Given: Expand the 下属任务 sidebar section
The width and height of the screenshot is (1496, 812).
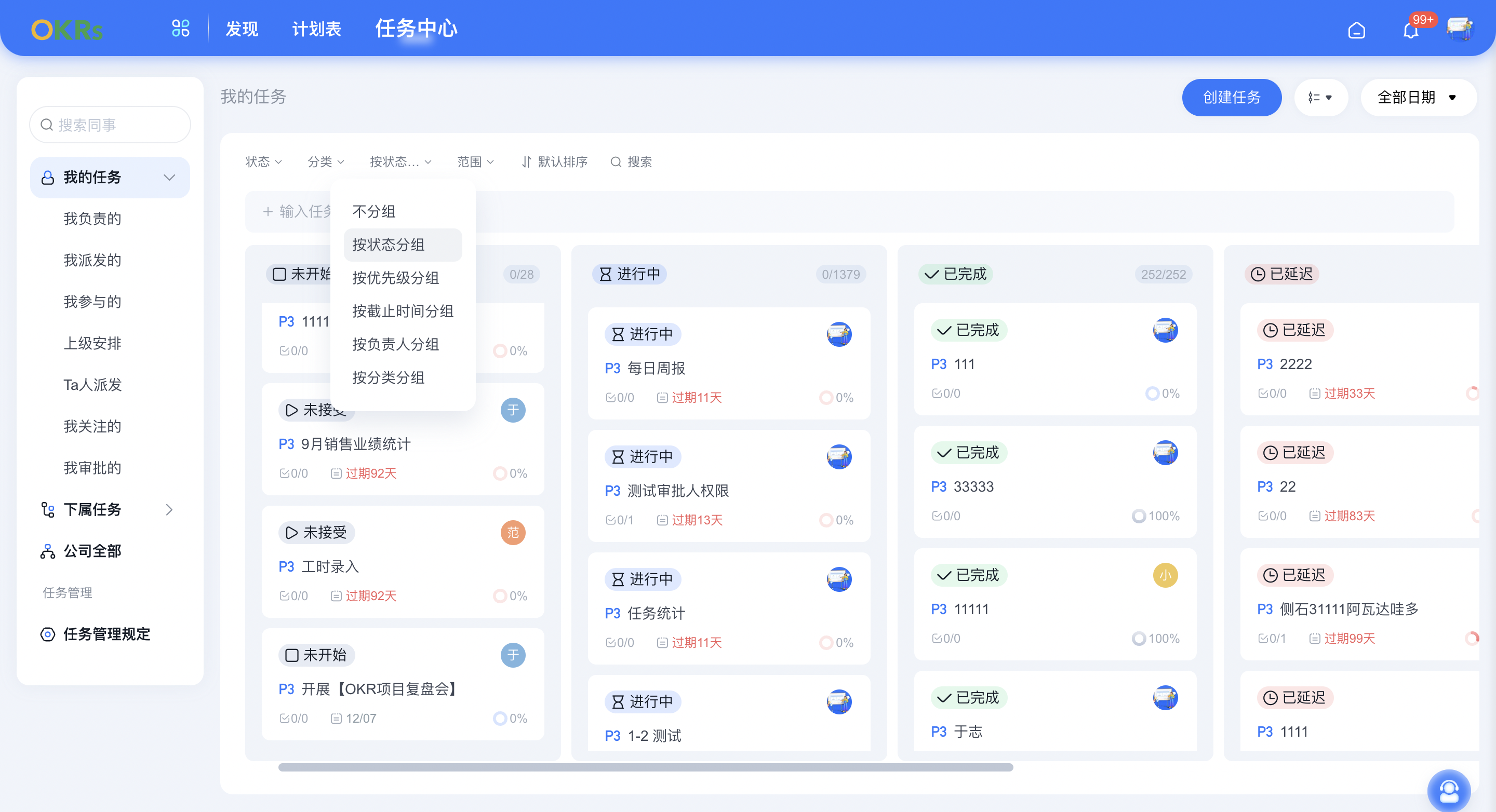Looking at the screenshot, I should (169, 510).
